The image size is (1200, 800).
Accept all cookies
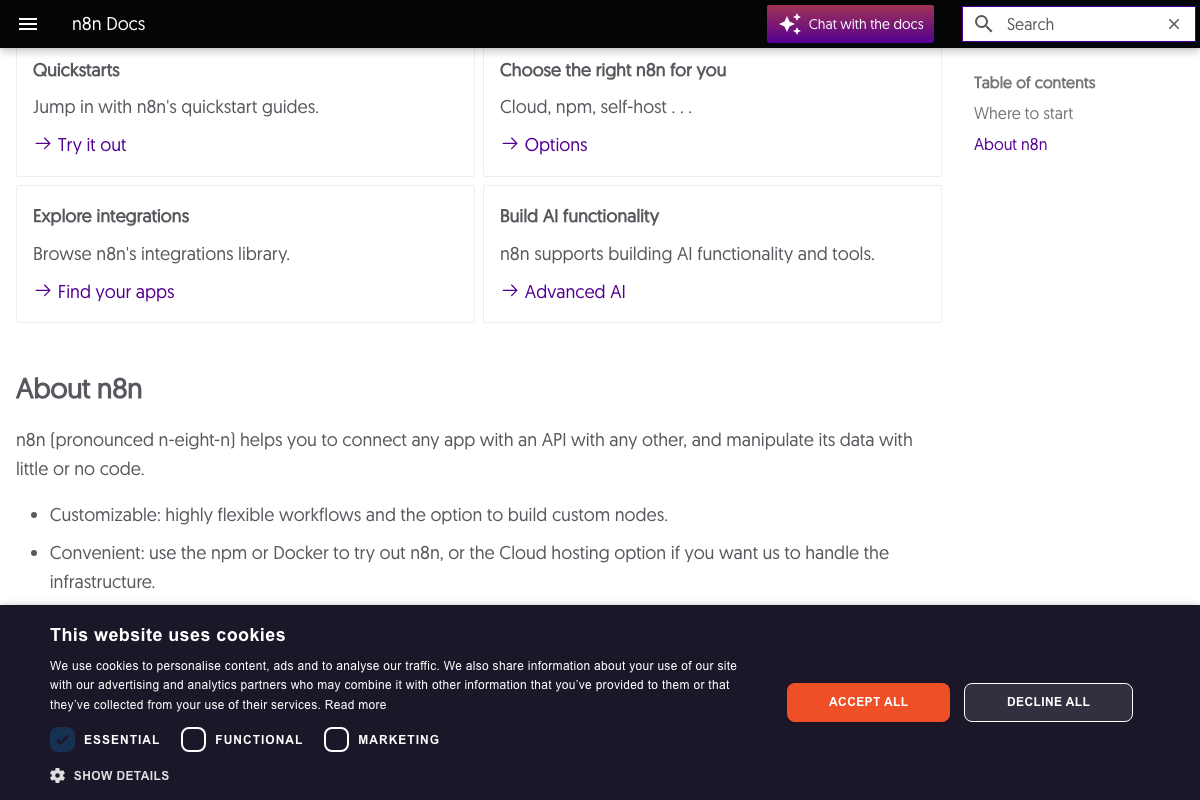pyautogui.click(x=868, y=702)
